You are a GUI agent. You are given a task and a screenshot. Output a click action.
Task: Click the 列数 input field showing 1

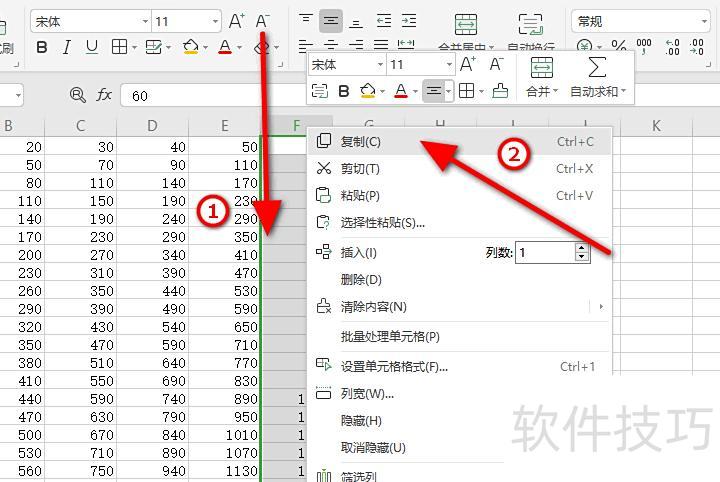click(x=545, y=252)
